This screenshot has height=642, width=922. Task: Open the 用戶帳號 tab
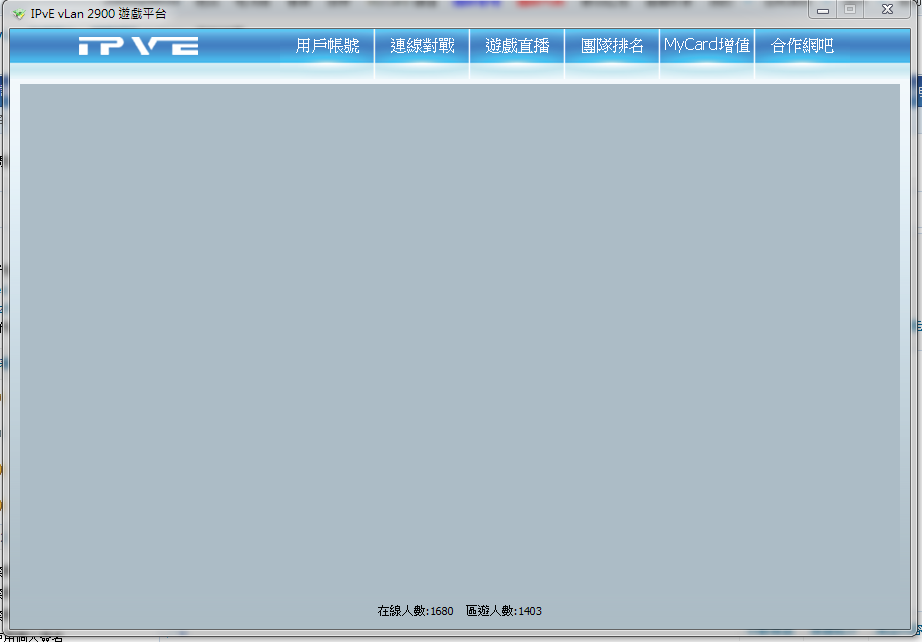click(x=327, y=46)
